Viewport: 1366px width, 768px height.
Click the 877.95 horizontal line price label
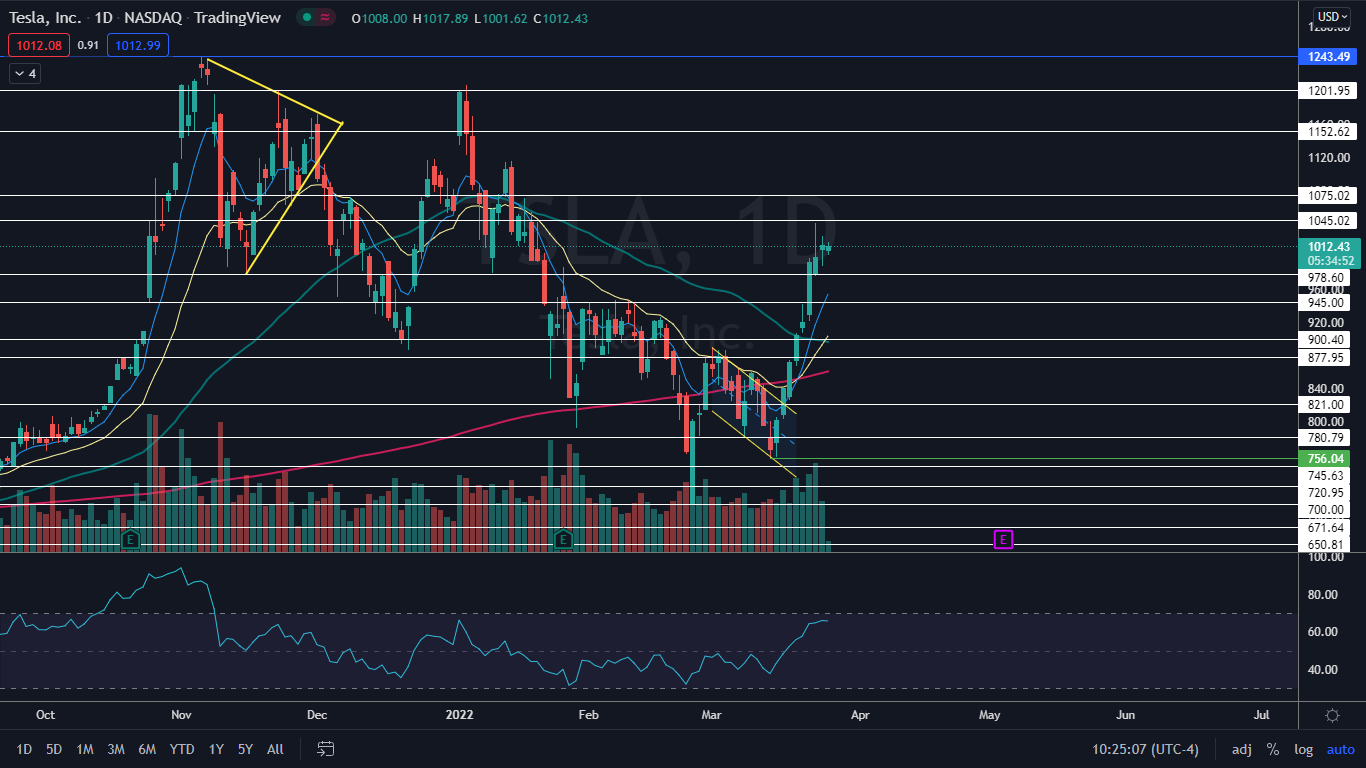click(1326, 357)
